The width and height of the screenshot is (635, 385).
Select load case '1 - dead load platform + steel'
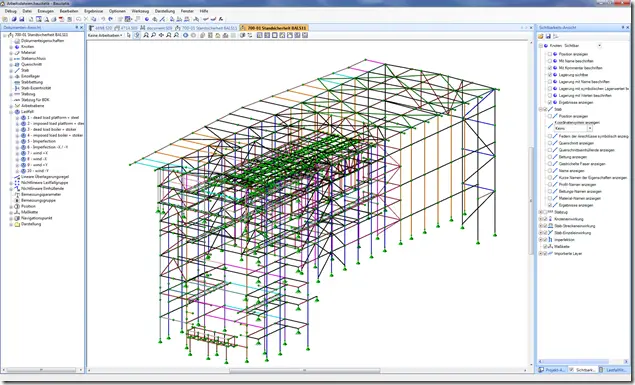coord(53,117)
